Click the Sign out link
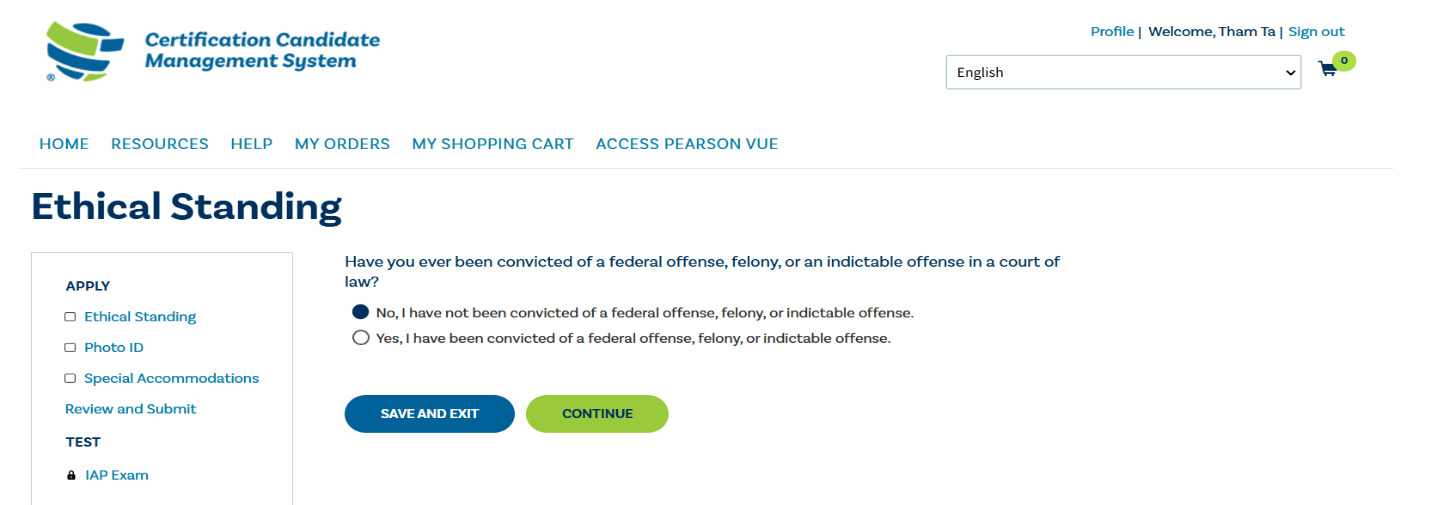 [x=1316, y=32]
